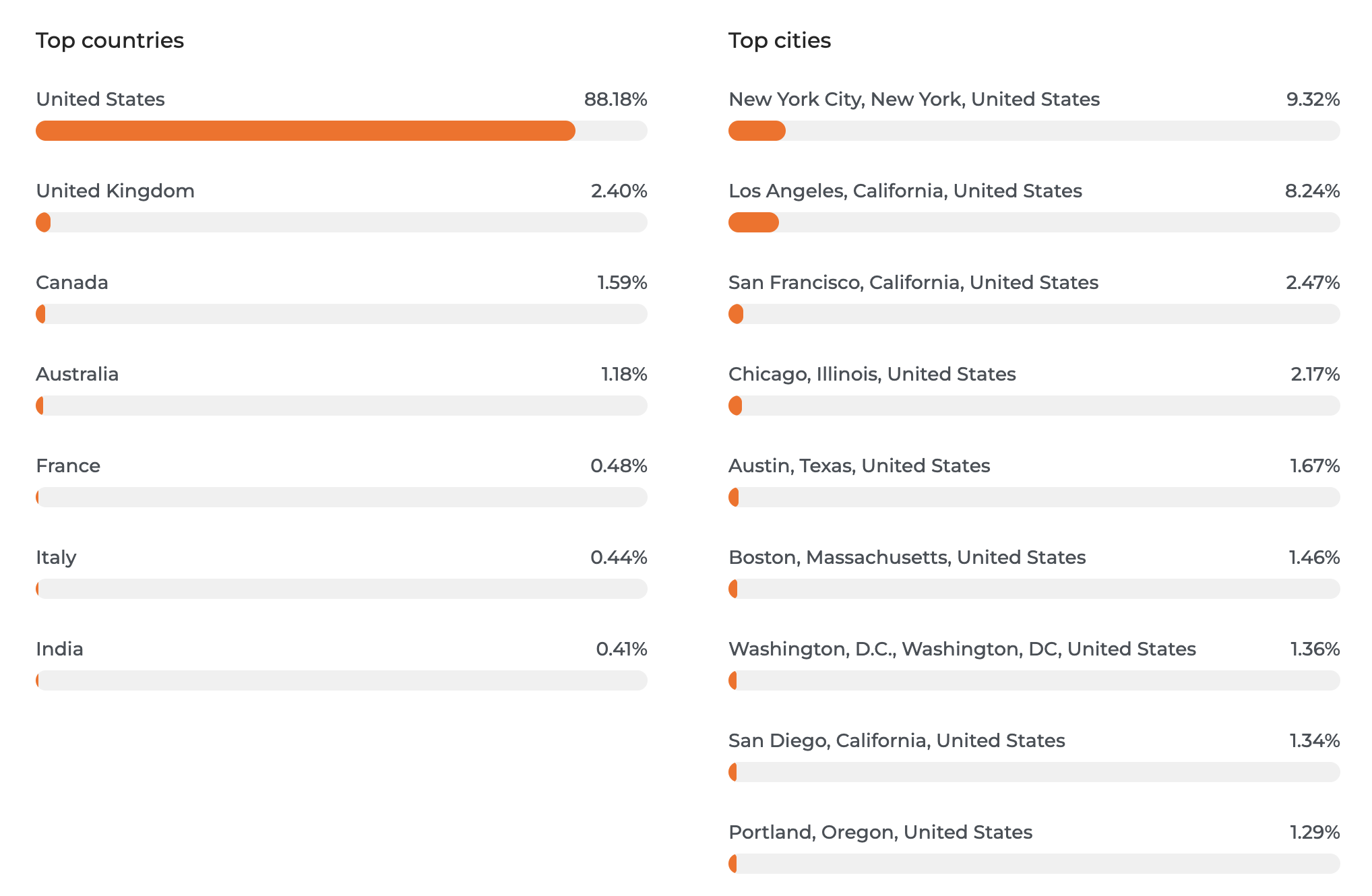Click the United States progress bar
This screenshot has height=896, width=1372.
[x=341, y=131]
